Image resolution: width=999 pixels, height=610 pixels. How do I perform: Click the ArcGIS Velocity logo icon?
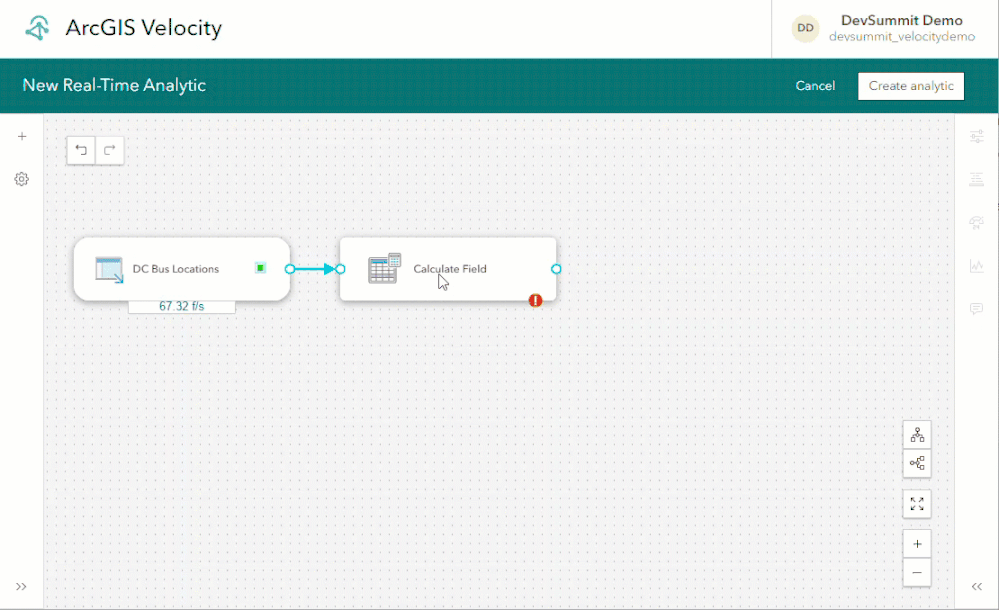click(37, 28)
